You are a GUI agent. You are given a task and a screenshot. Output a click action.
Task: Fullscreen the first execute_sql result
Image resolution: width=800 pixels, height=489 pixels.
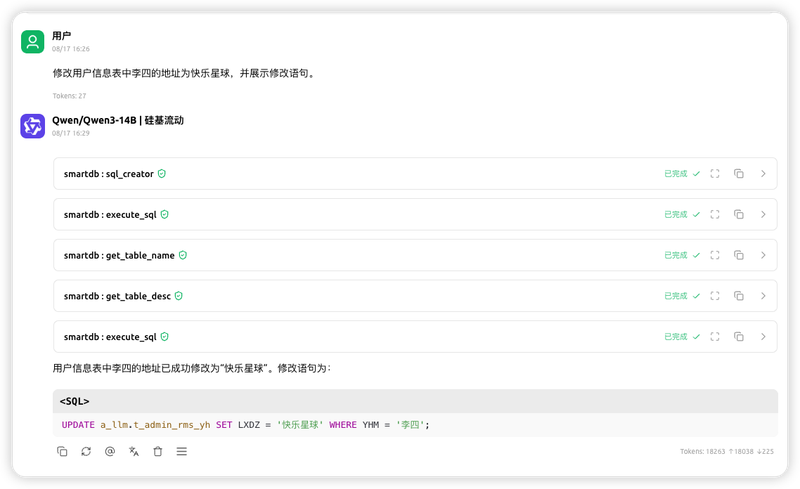(x=715, y=214)
